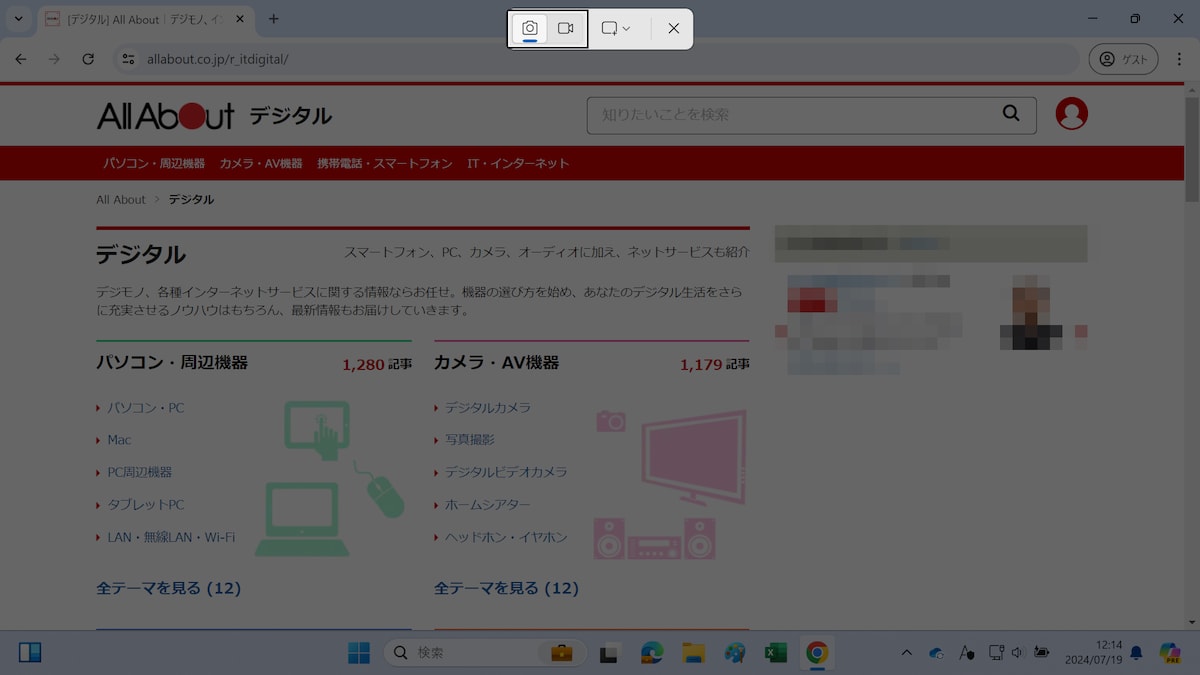Close the Snipping Tool overlay toolbar
1200x675 pixels.
pyautogui.click(x=674, y=29)
